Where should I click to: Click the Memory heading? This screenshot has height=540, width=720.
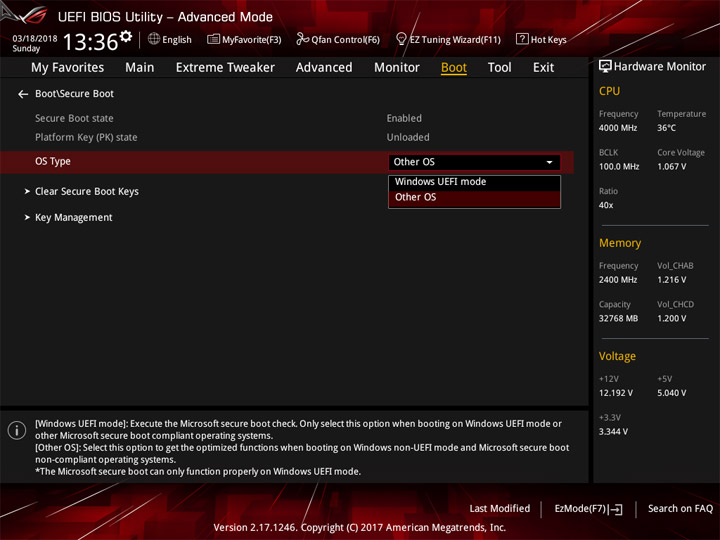coord(620,243)
